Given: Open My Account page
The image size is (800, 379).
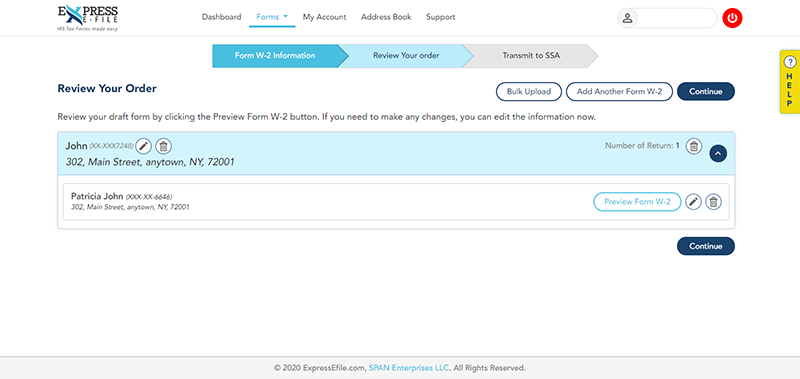Looking at the screenshot, I should click(324, 17).
